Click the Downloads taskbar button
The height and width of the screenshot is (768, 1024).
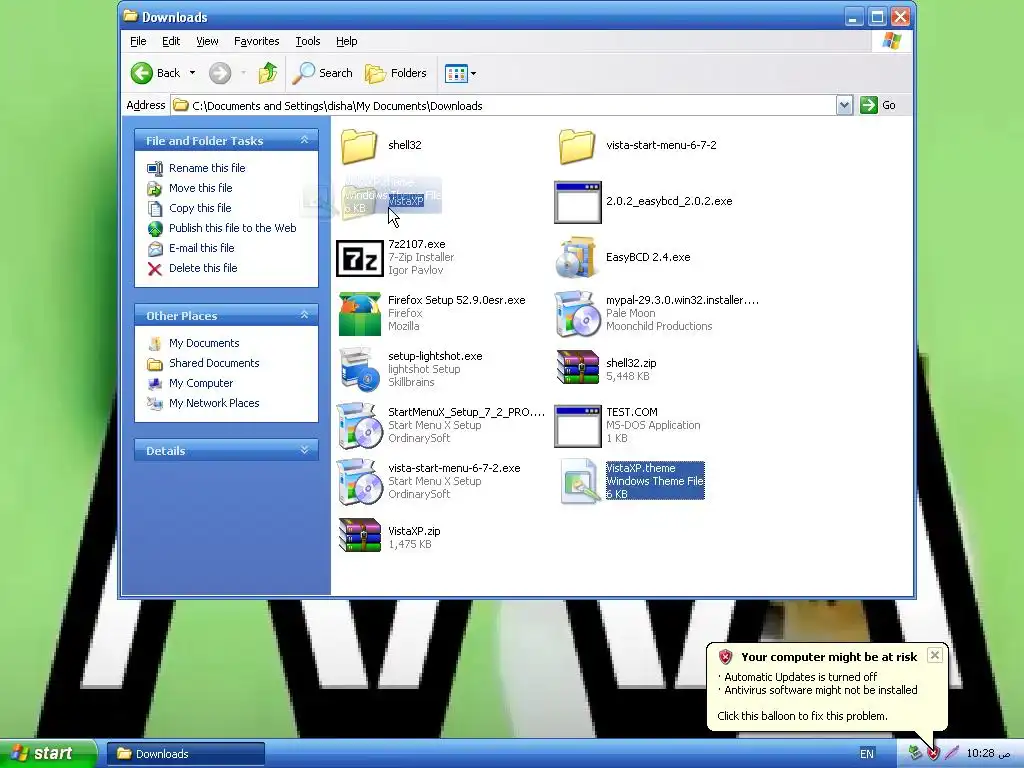[x=185, y=754]
